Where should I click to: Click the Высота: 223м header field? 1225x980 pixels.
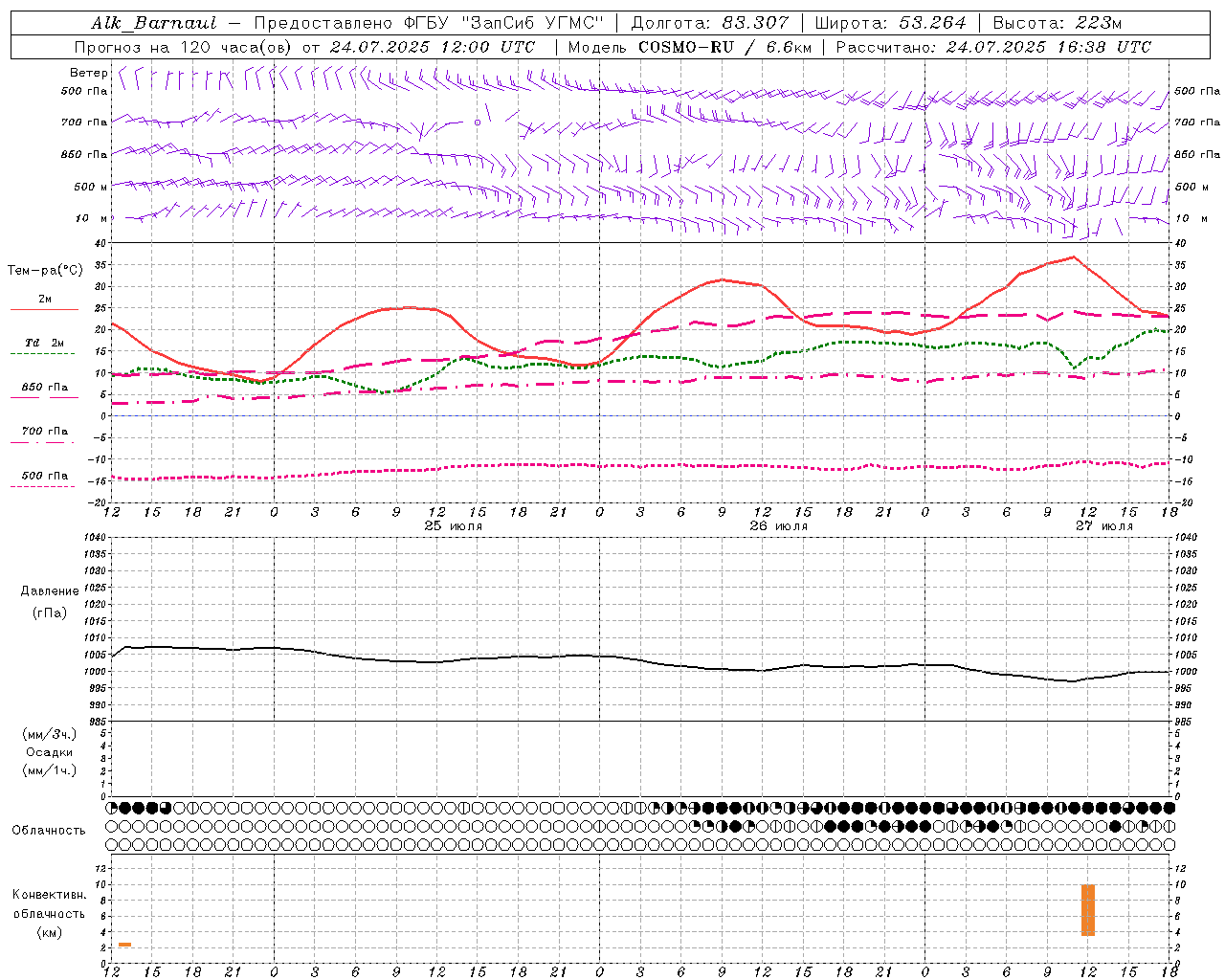point(1057,23)
